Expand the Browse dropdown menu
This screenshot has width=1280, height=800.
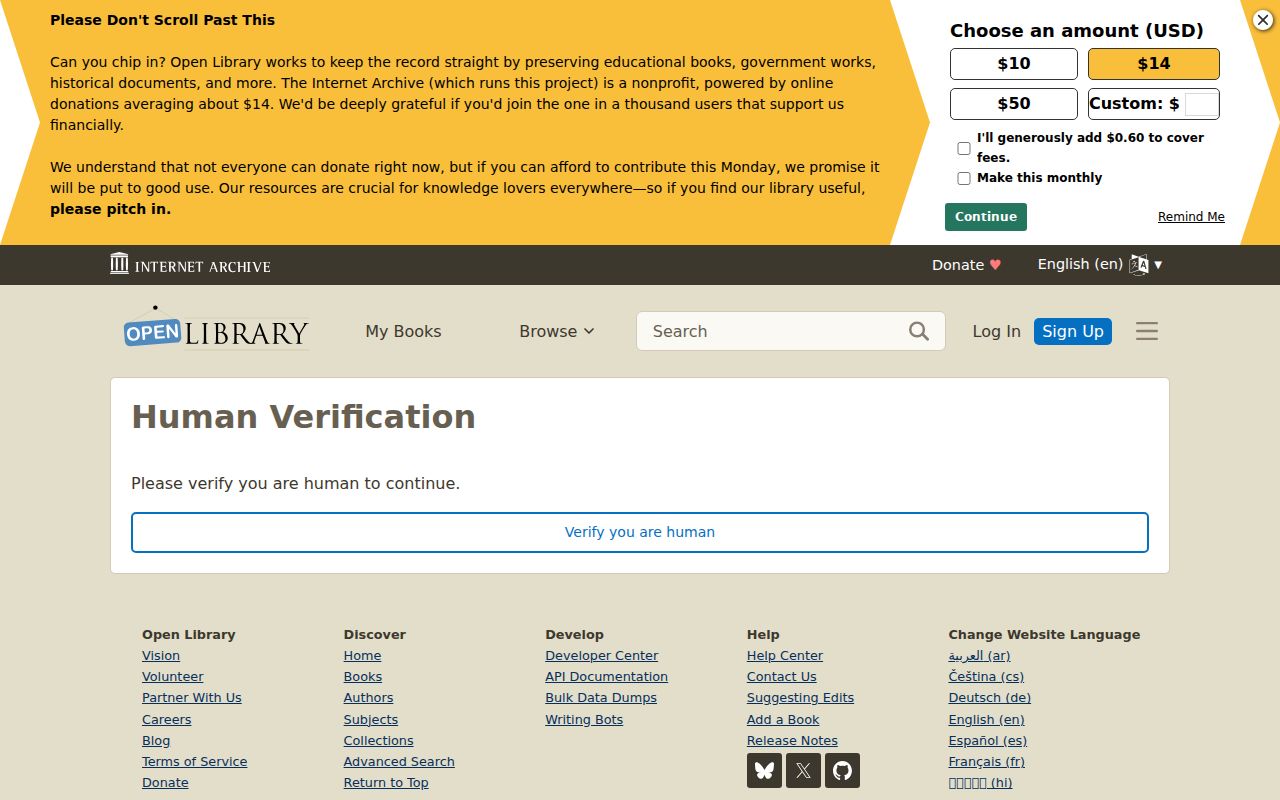point(556,331)
